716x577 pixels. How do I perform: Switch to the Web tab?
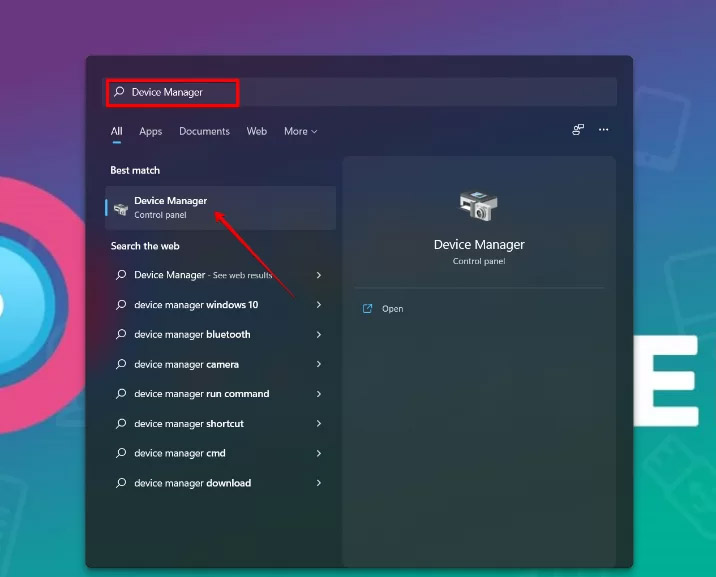pos(257,131)
